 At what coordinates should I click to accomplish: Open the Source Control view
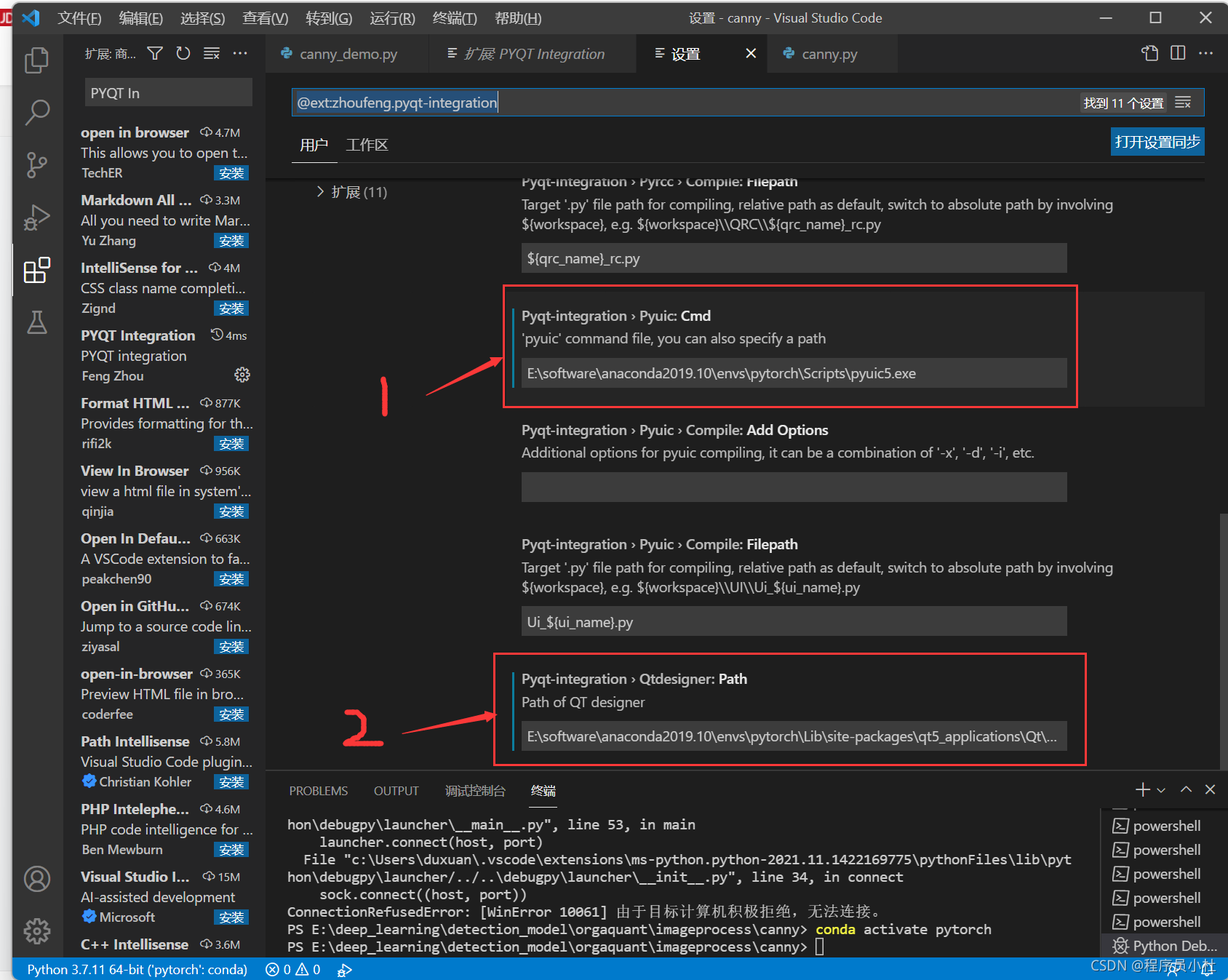[36, 165]
